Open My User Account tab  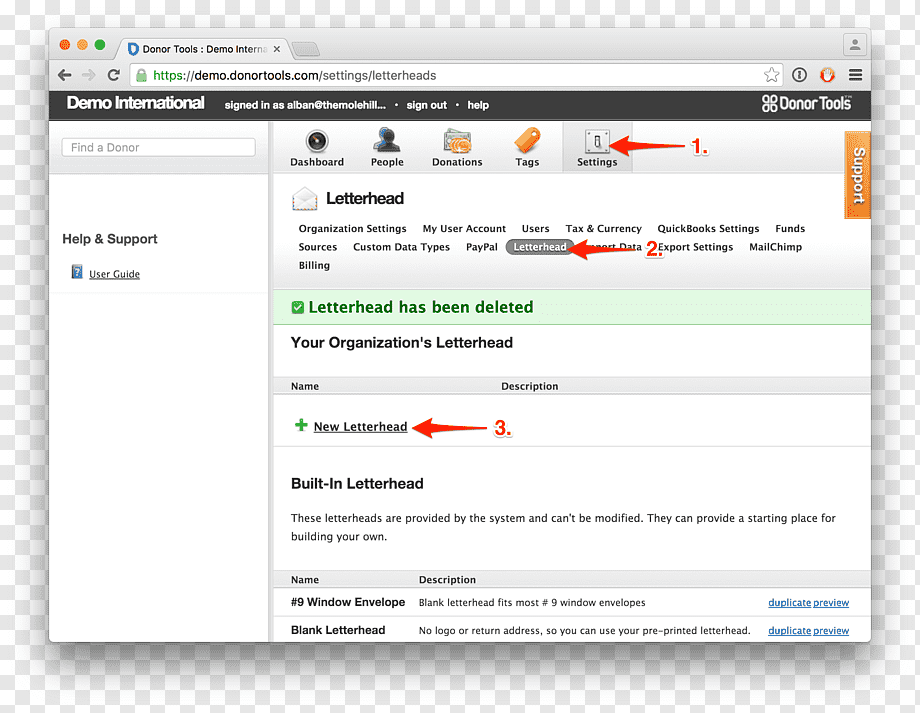pos(464,229)
